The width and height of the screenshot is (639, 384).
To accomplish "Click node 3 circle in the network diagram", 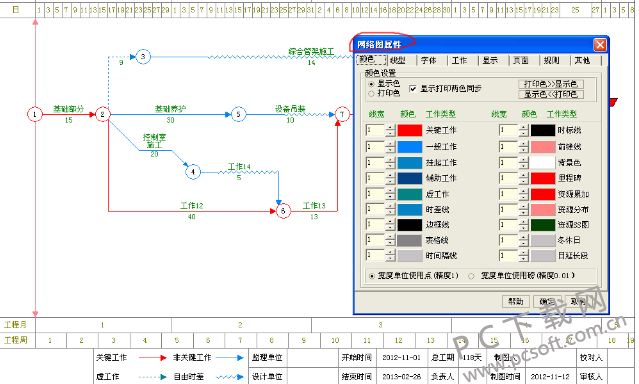I will 143,57.
